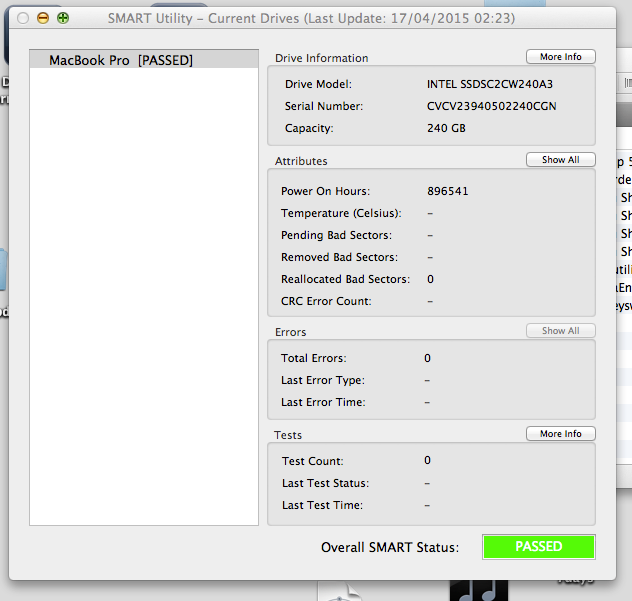
Task: Click serial number CVCV23940502240CGN
Action: 492,106
